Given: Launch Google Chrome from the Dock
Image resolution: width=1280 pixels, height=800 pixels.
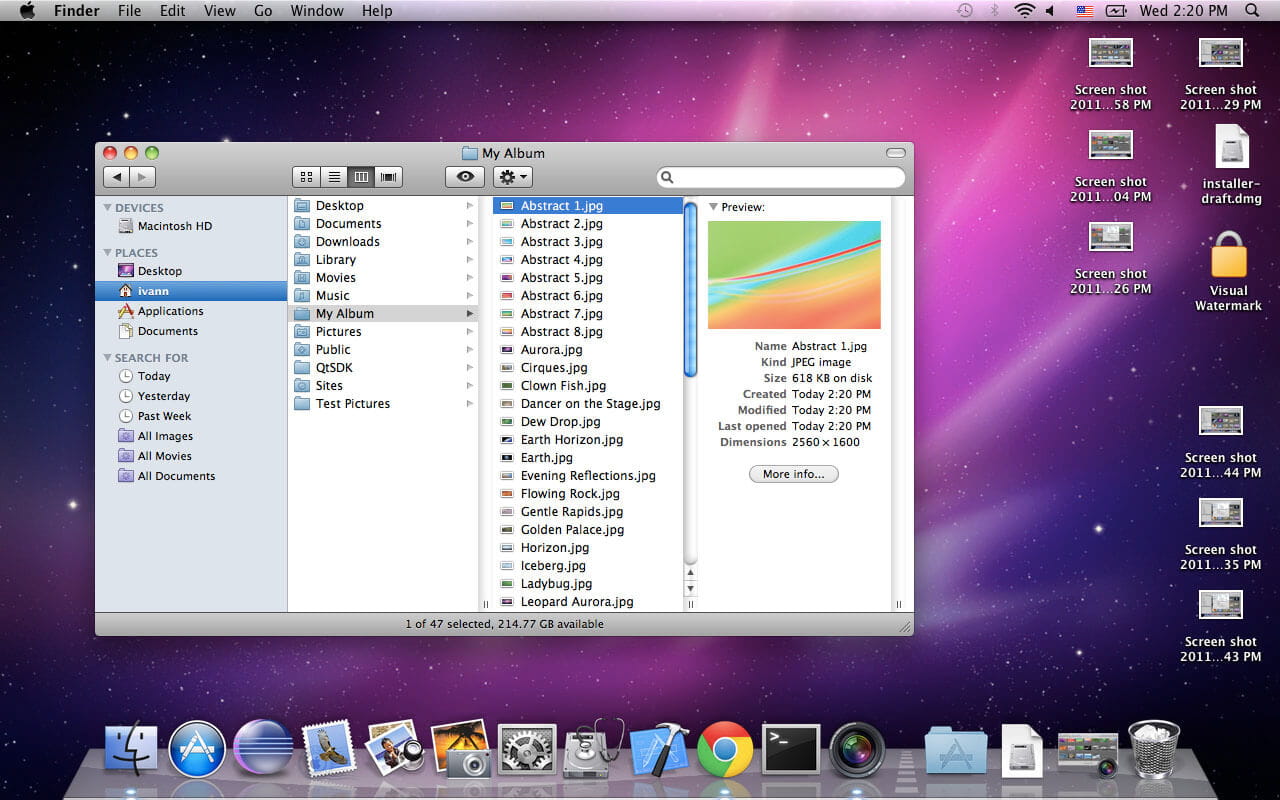Looking at the screenshot, I should pos(725,749).
